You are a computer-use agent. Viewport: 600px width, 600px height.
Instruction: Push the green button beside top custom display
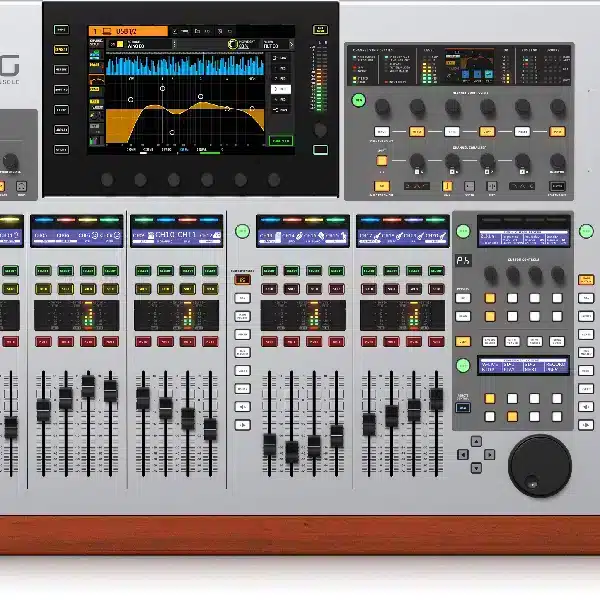[x=463, y=231]
